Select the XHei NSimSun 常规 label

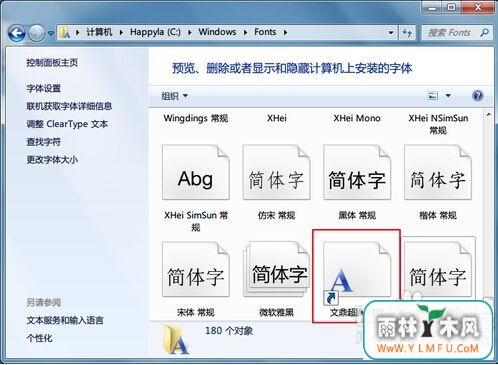pyautogui.click(x=438, y=124)
